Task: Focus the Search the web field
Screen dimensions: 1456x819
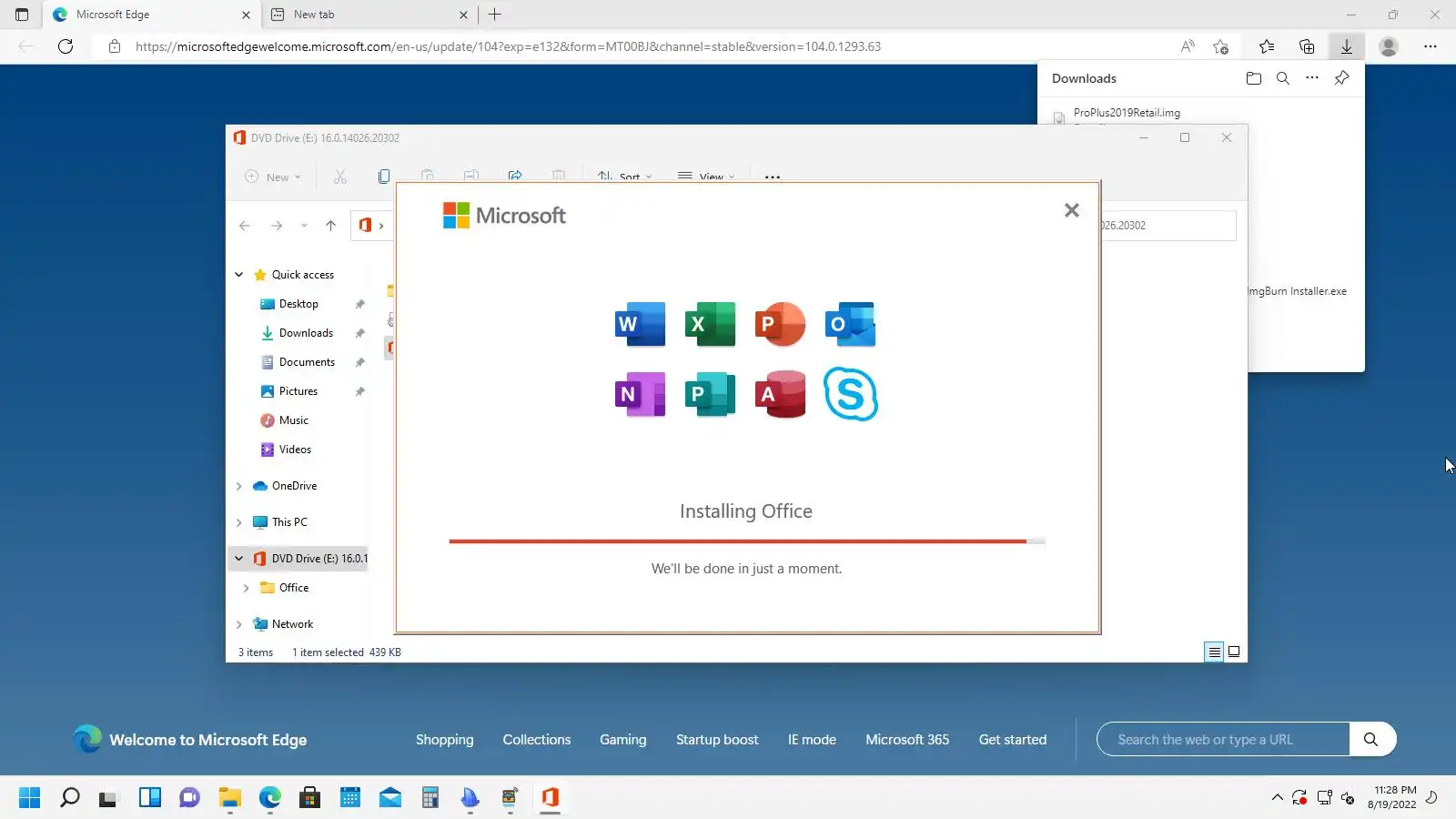Action: click(1223, 740)
